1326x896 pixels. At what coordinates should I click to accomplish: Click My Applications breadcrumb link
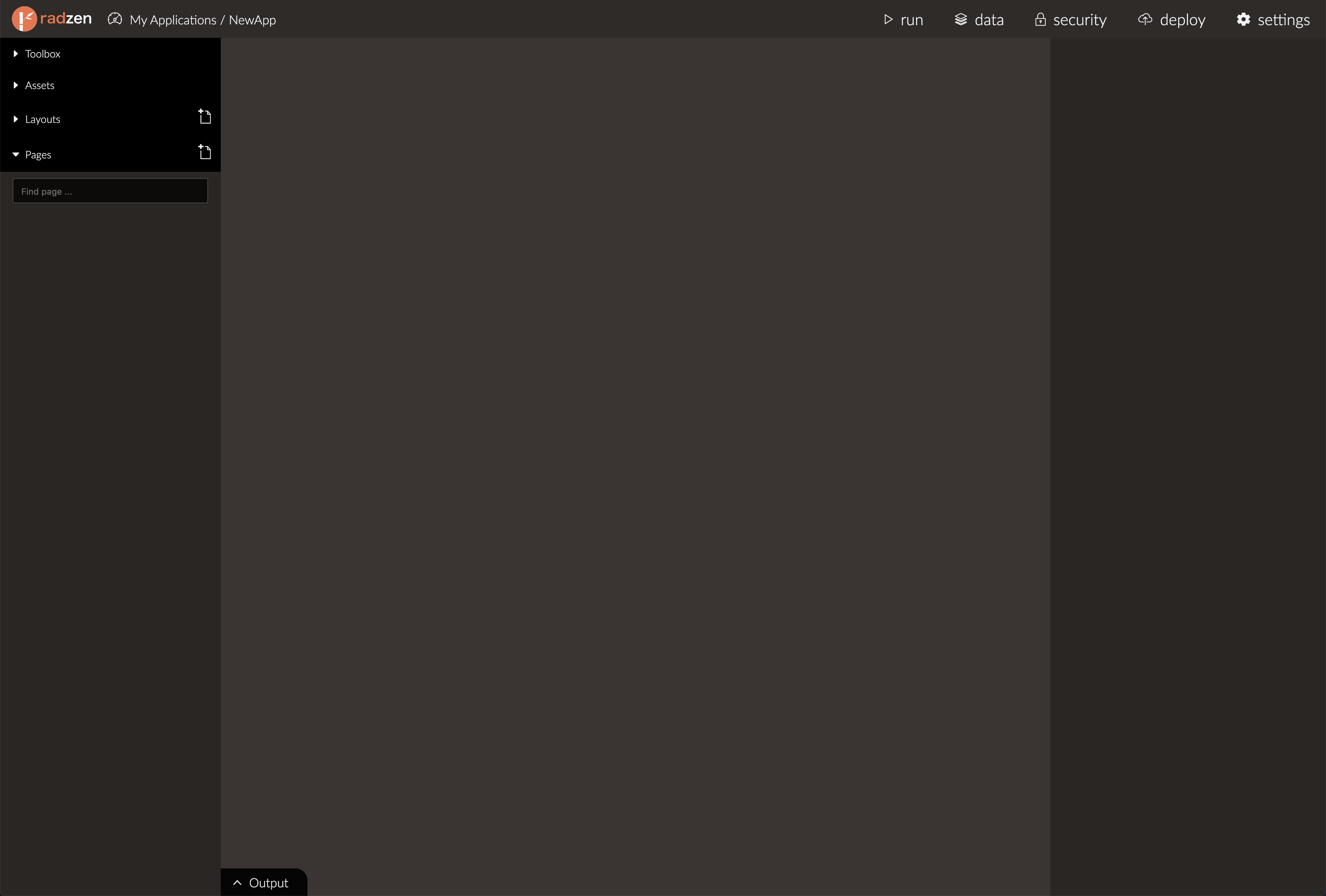[172, 19]
